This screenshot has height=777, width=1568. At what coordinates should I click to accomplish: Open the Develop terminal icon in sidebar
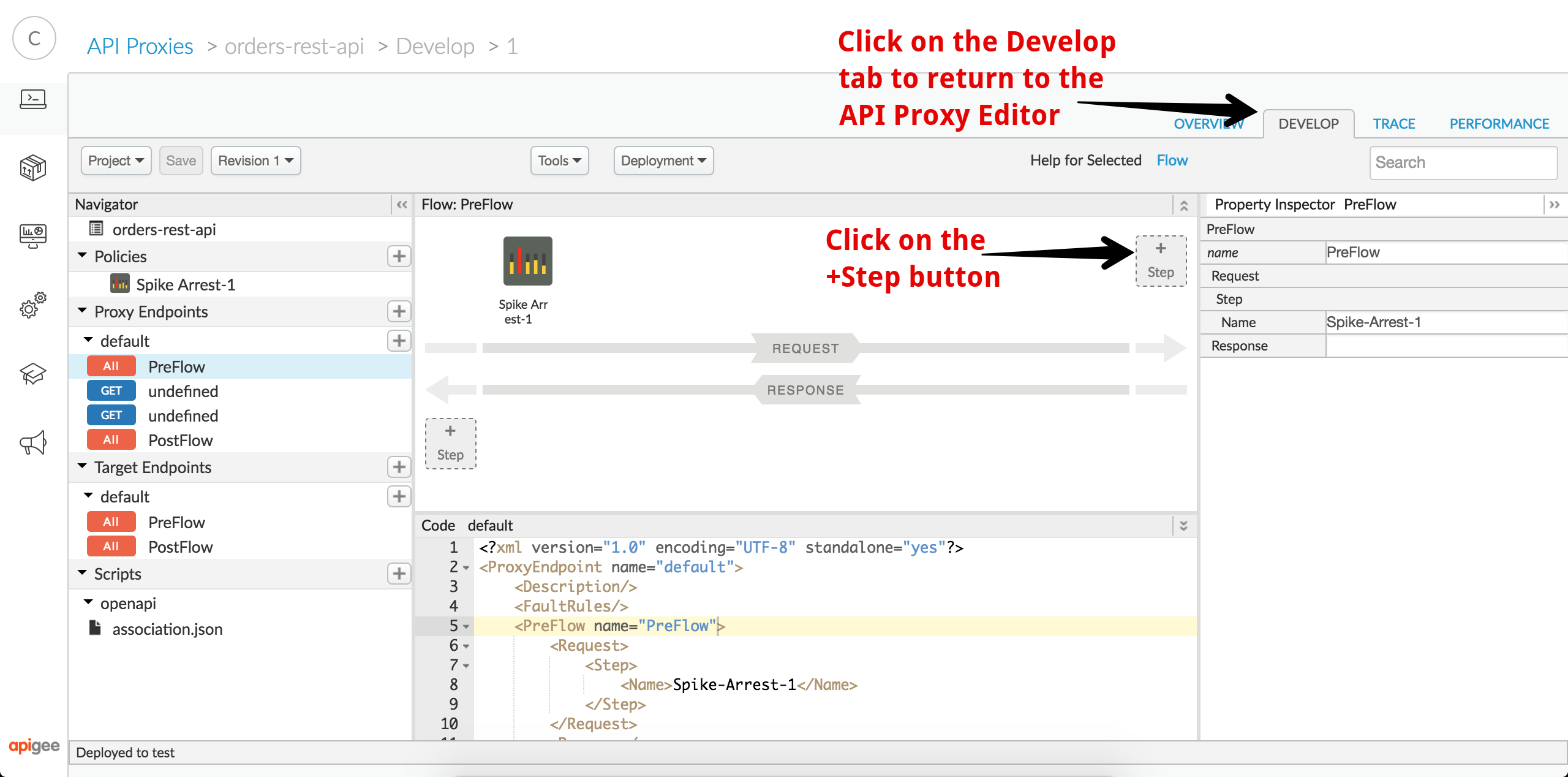point(33,99)
